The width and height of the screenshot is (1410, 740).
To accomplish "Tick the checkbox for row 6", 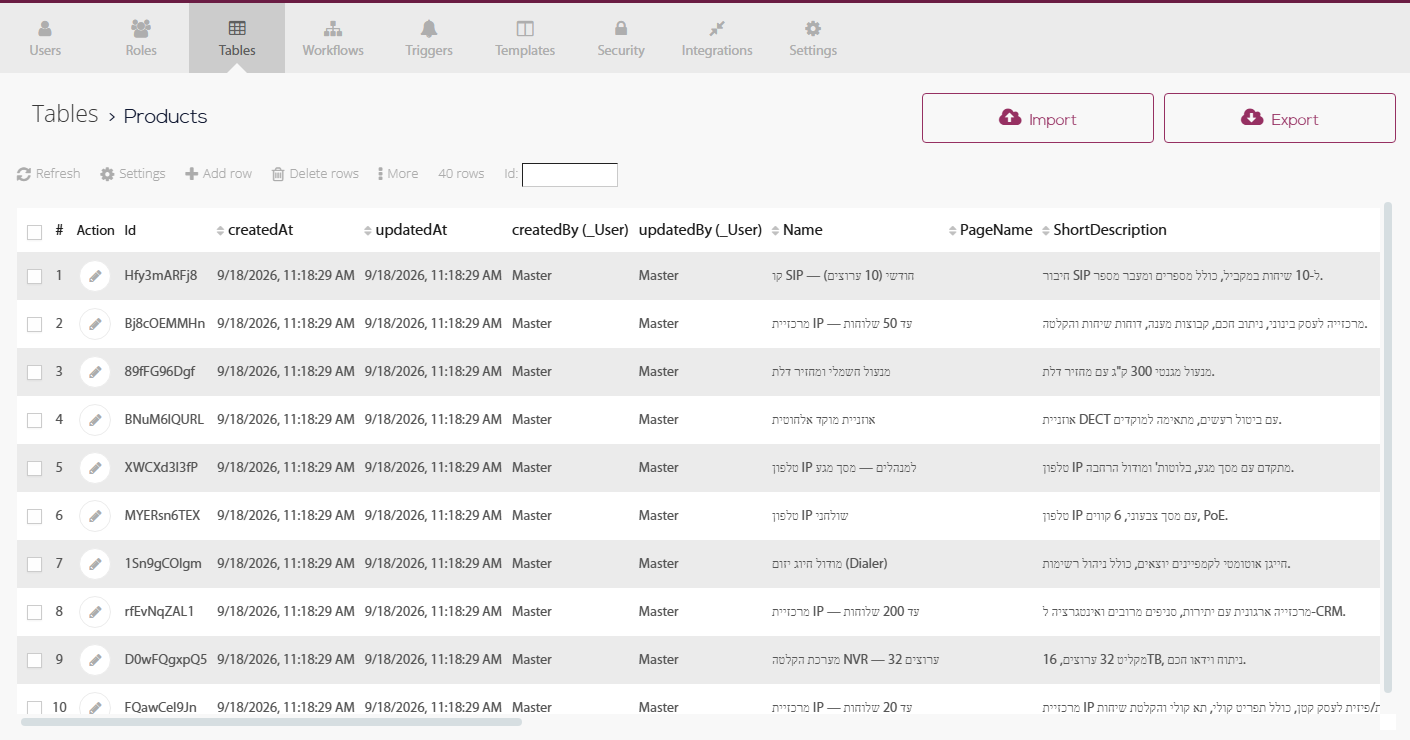I will pyautogui.click(x=35, y=517).
